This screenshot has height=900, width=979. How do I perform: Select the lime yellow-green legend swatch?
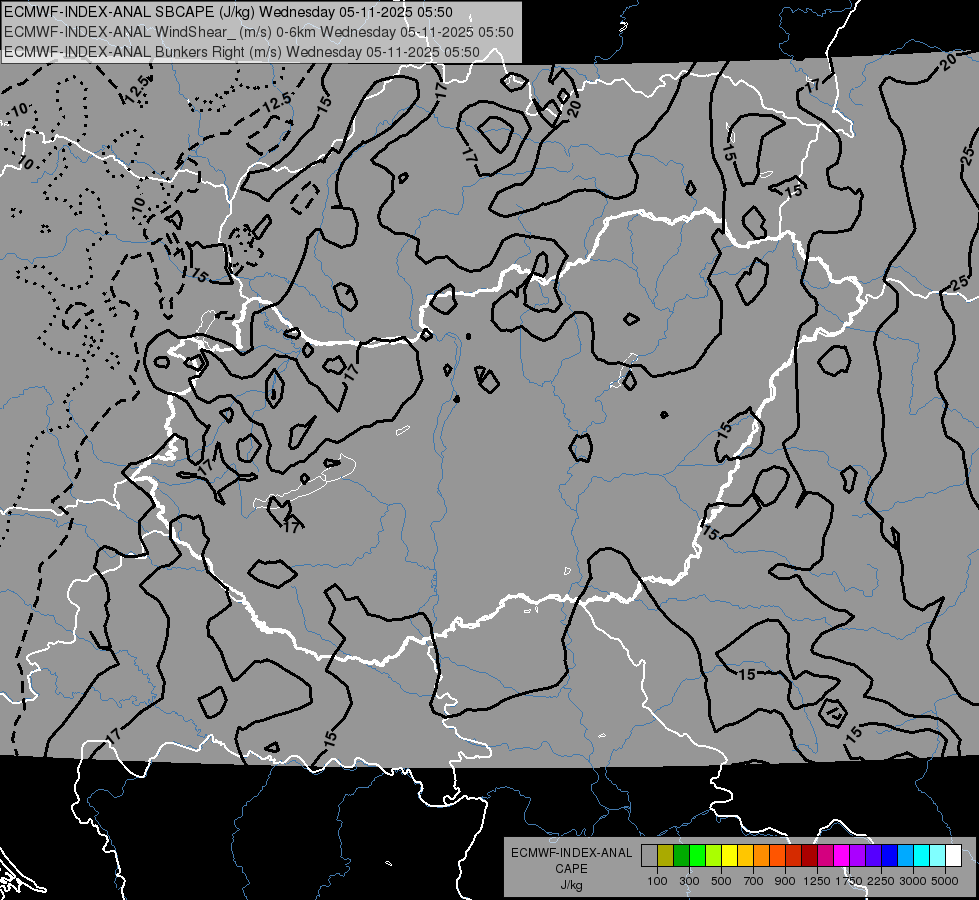point(713,856)
